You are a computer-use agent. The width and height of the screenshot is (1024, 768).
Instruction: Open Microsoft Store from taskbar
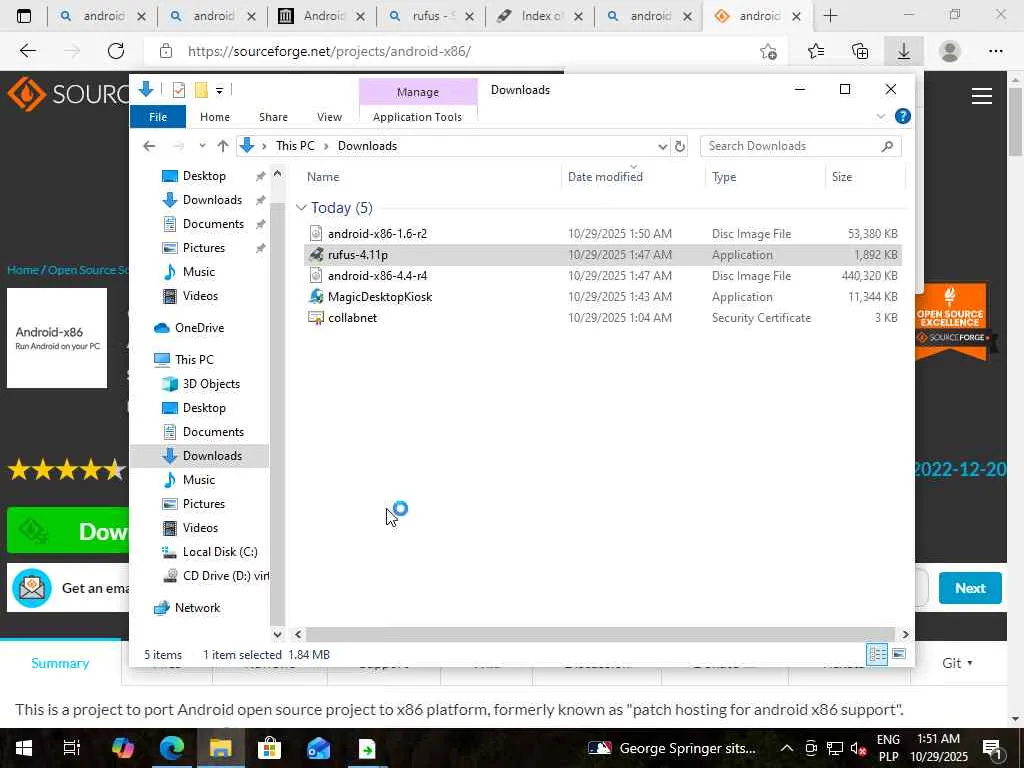269,748
